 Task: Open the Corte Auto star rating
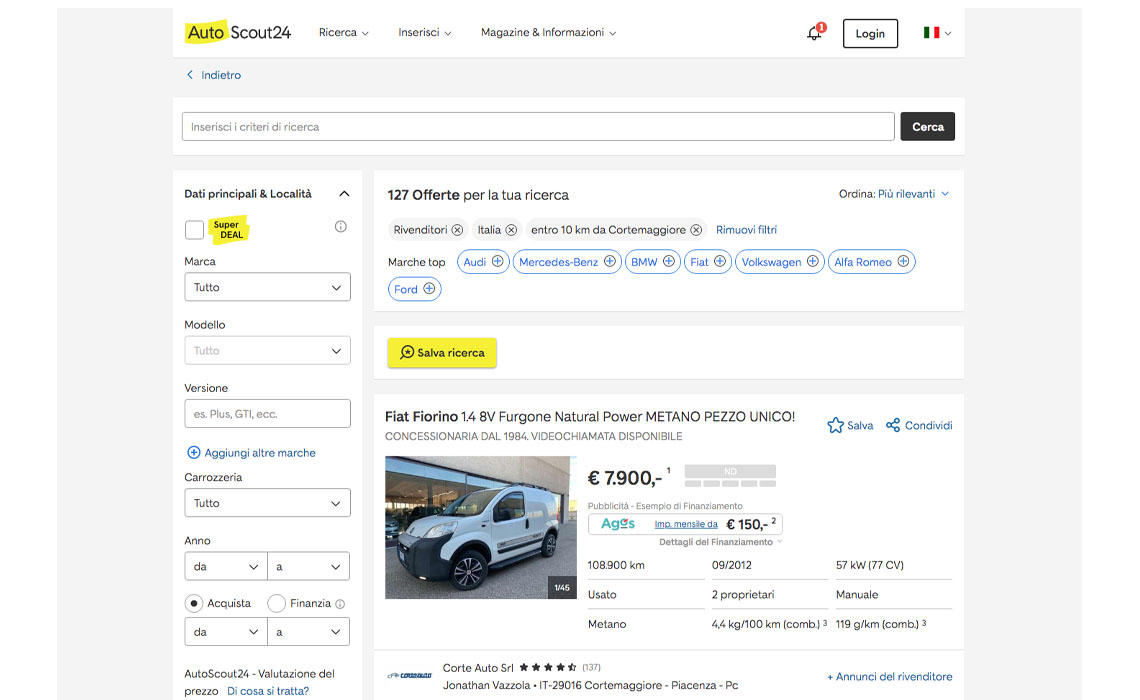click(x=548, y=667)
